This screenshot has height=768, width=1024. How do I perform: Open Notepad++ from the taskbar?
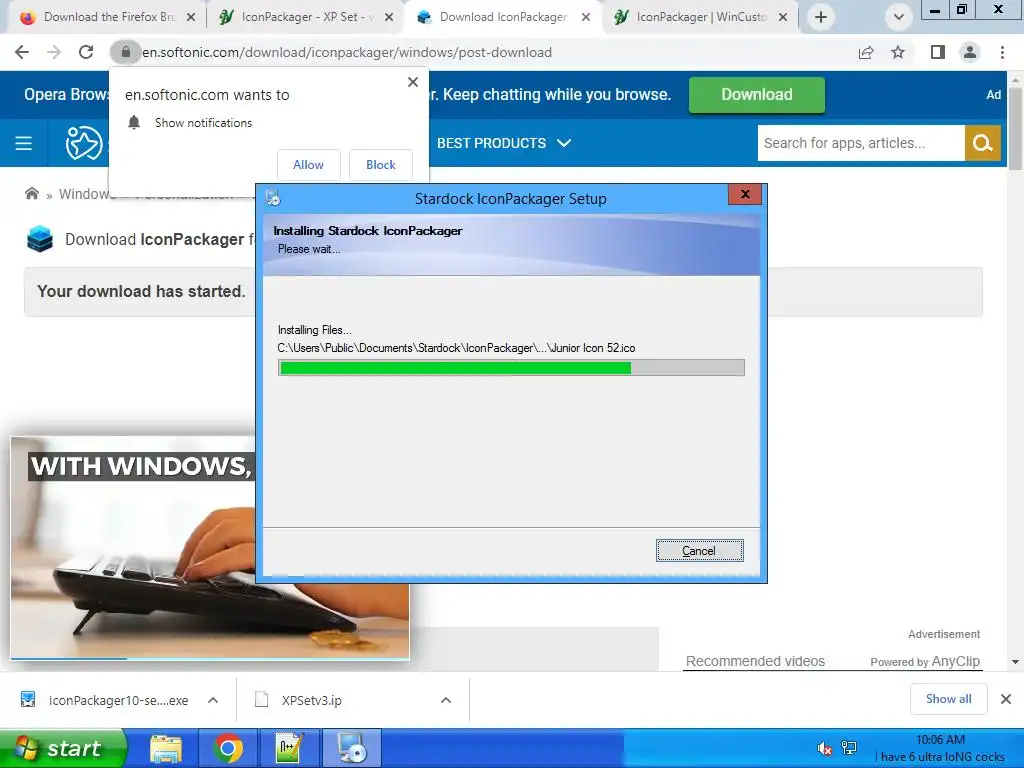pos(289,748)
